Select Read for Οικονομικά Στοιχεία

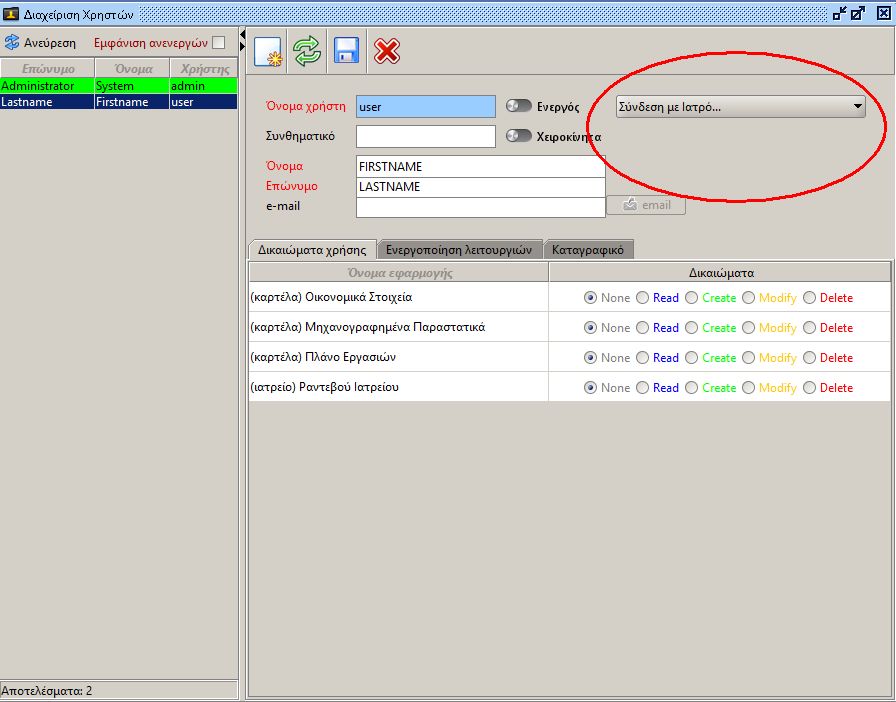point(643,298)
